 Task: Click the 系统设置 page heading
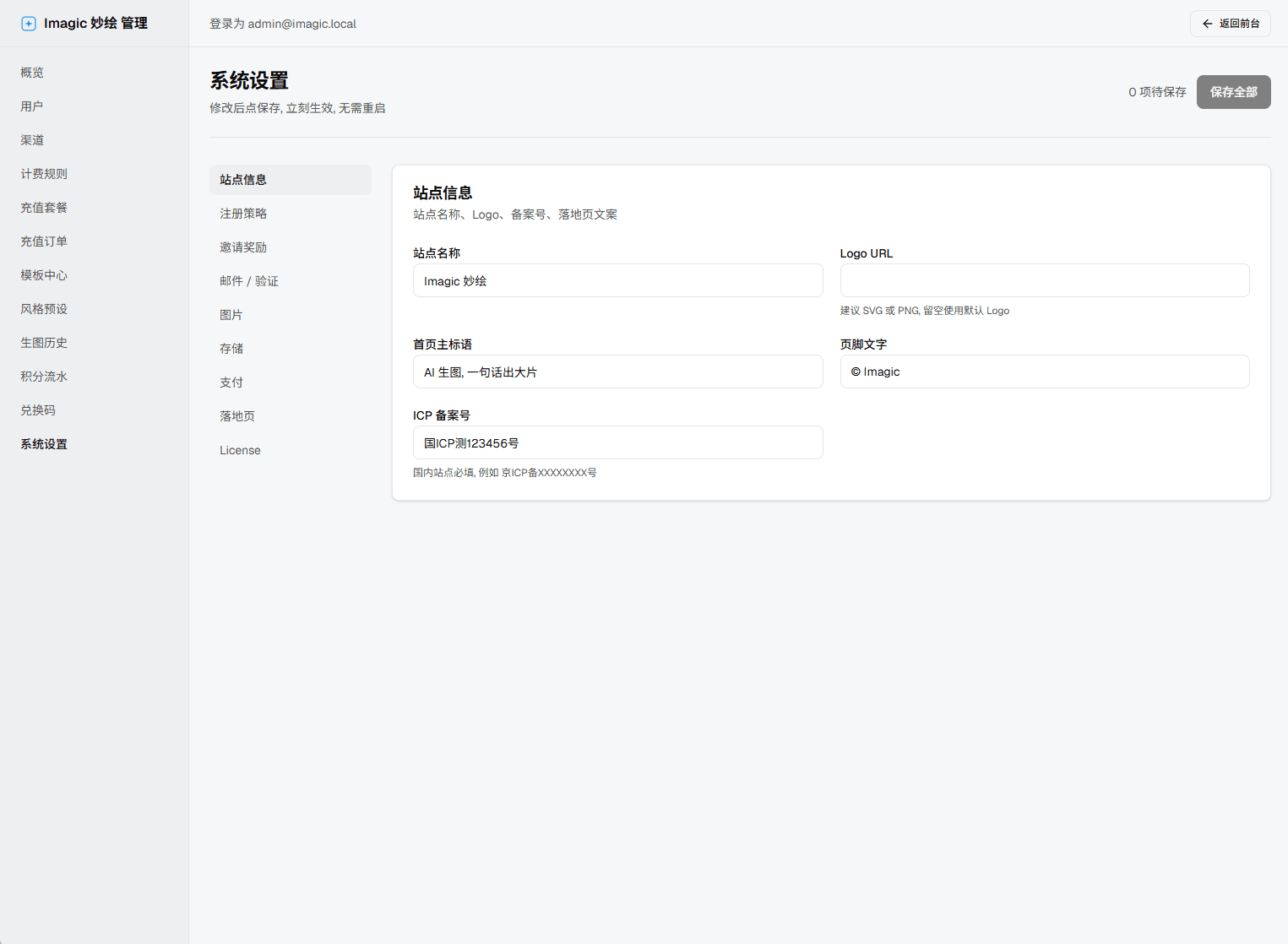tap(249, 80)
